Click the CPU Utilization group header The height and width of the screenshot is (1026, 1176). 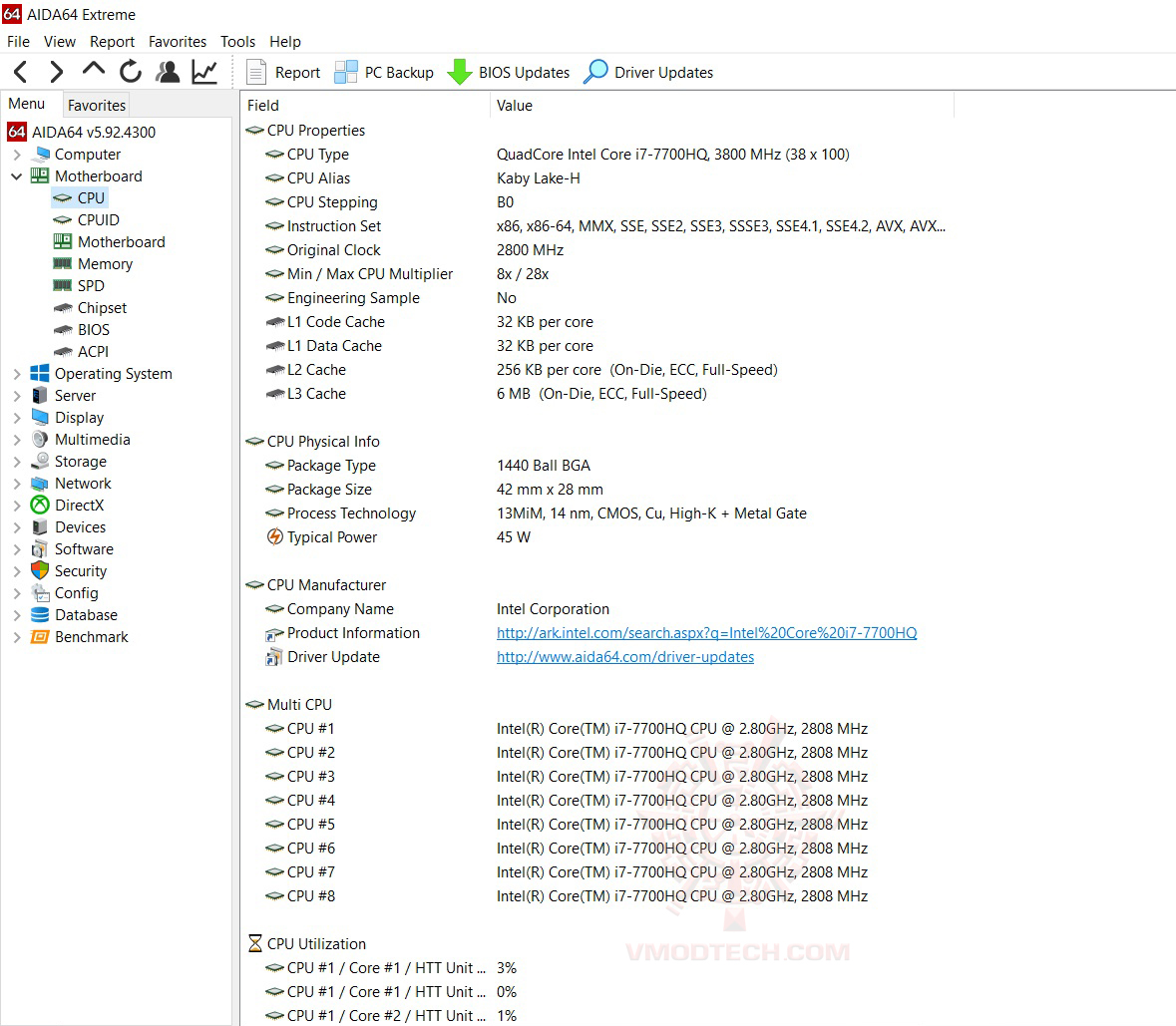click(x=307, y=944)
